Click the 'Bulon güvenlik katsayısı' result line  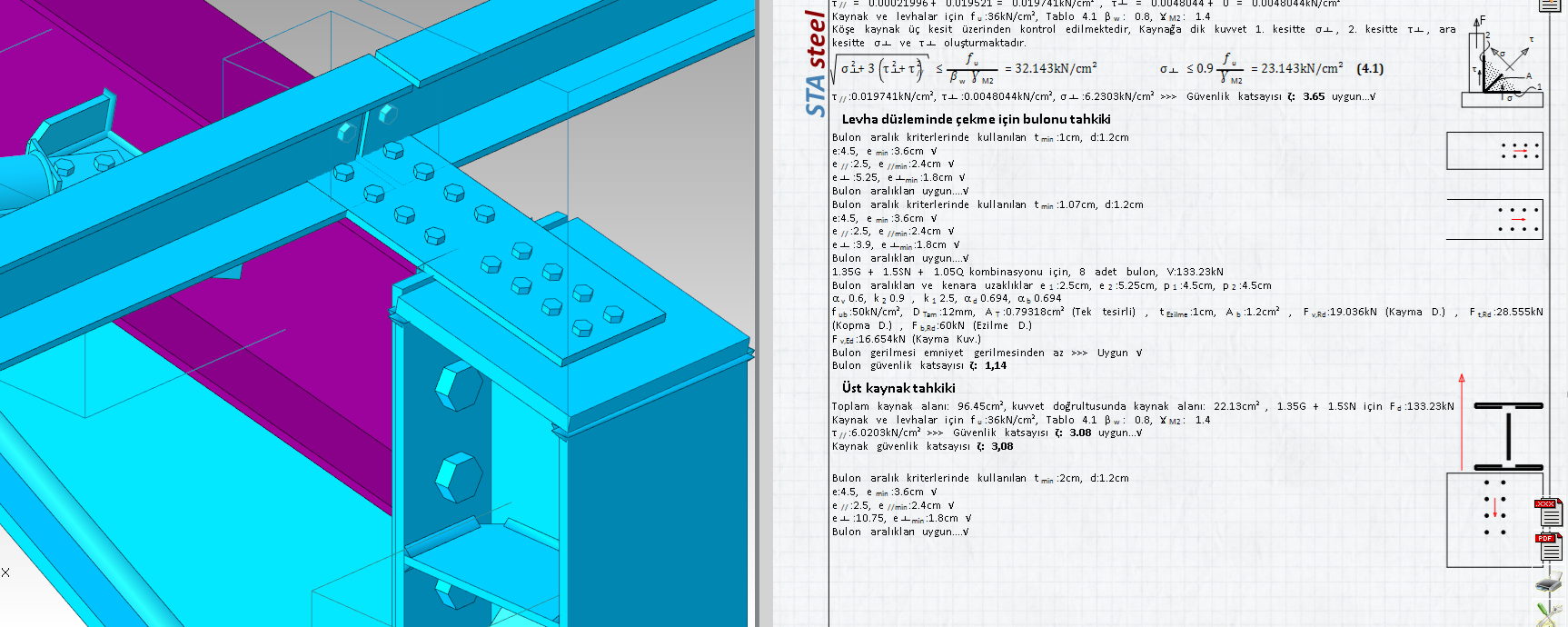coord(918,366)
